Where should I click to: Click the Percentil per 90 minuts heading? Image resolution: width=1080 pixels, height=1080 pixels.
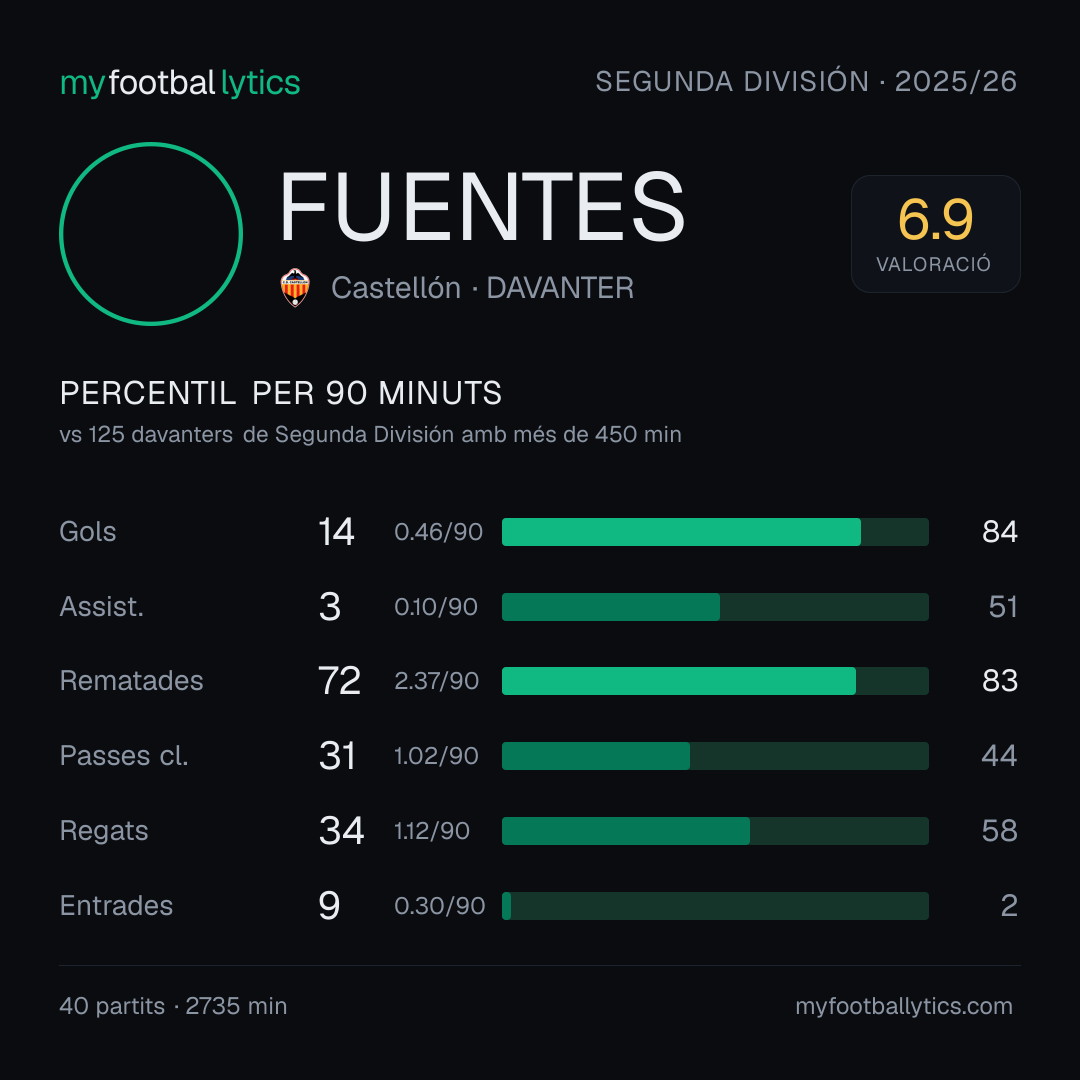[280, 393]
